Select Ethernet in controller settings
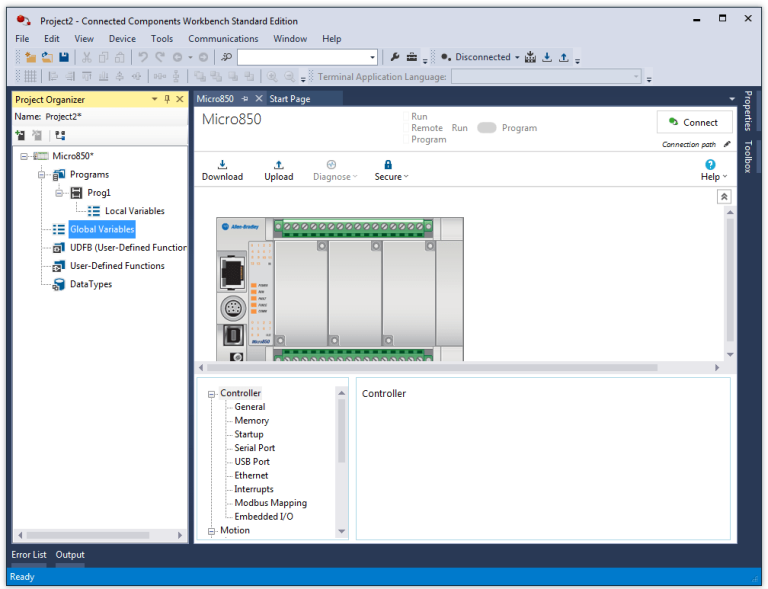 [x=251, y=476]
